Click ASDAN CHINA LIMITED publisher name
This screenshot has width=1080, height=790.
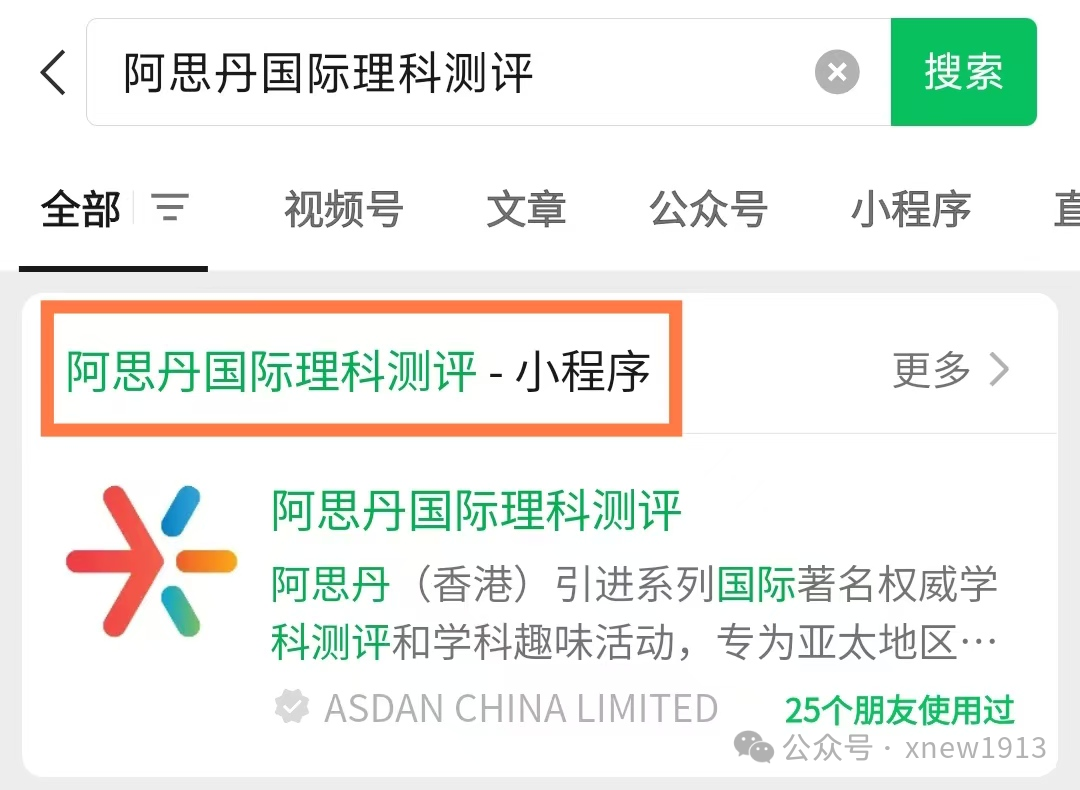(521, 708)
